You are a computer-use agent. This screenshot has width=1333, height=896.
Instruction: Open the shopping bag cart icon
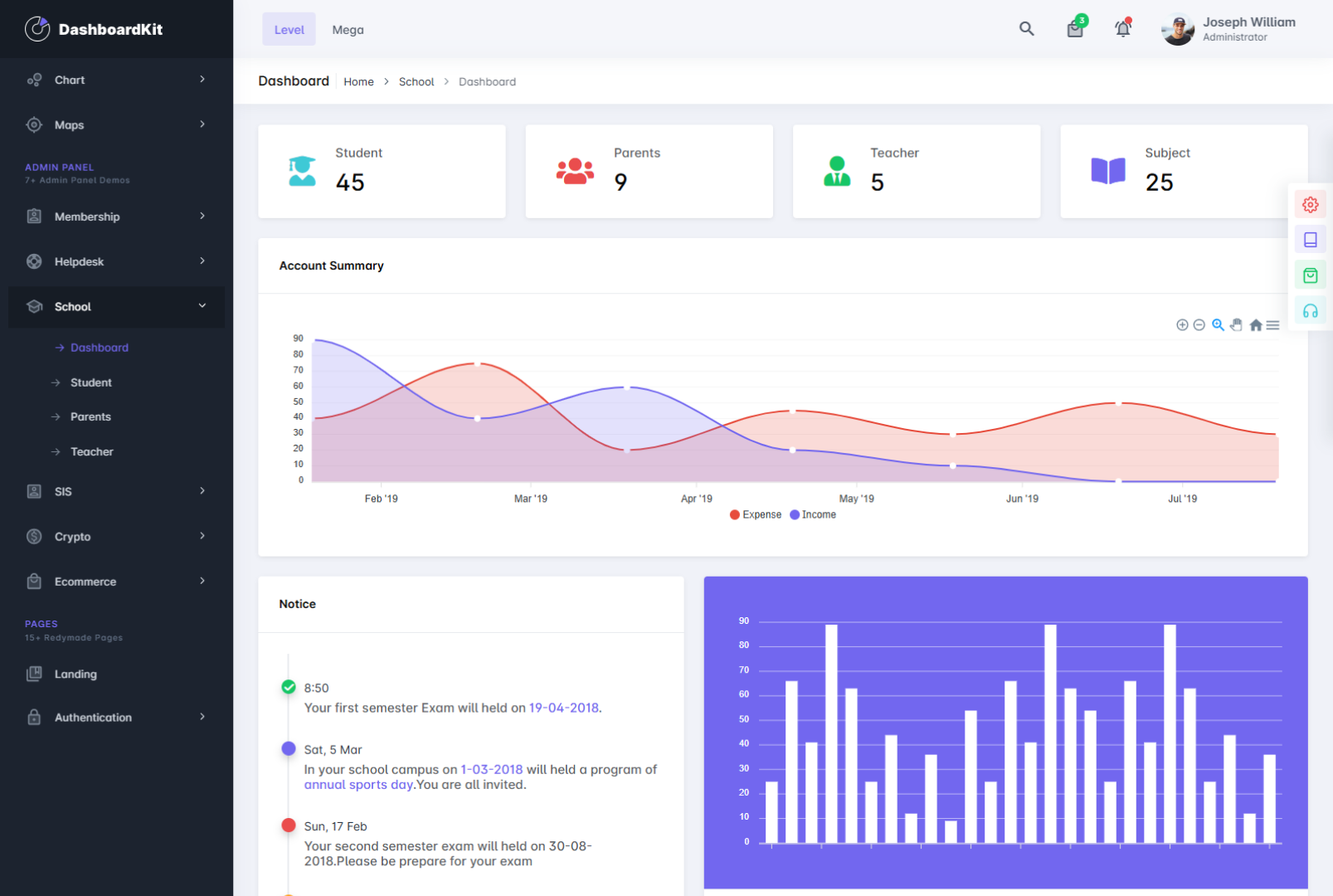1075,29
